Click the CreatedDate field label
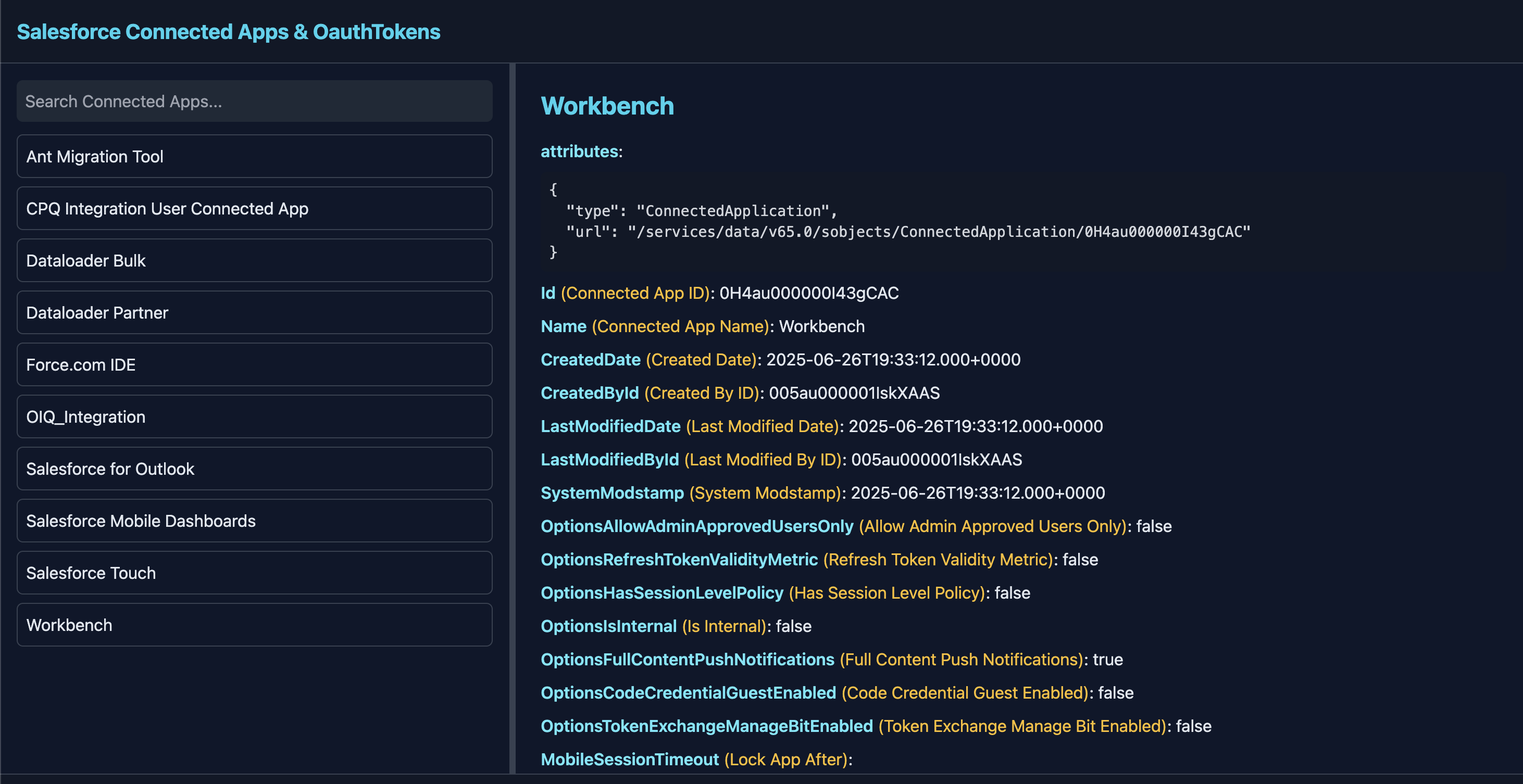Viewport: 1523px width, 784px height. click(591, 359)
